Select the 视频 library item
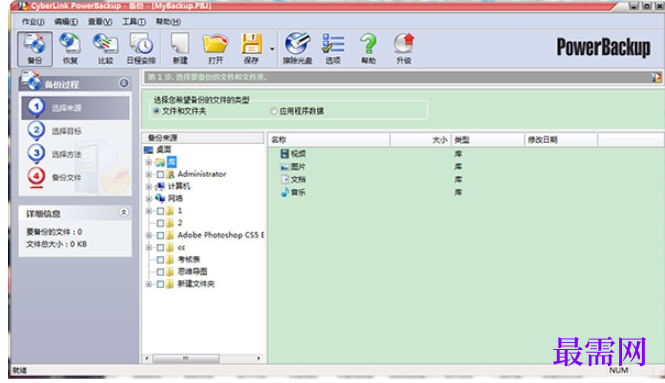Screen dimensions: 665x383 (293, 154)
